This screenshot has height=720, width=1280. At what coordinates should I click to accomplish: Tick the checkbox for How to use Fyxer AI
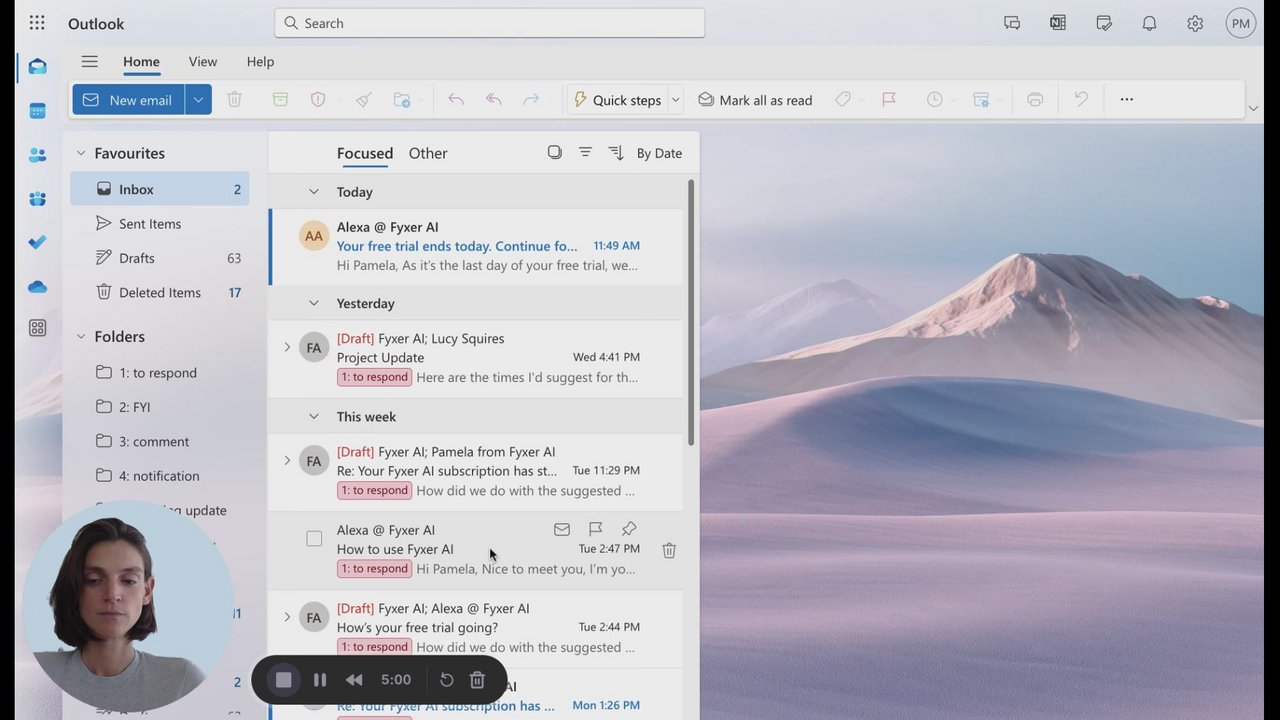point(314,539)
